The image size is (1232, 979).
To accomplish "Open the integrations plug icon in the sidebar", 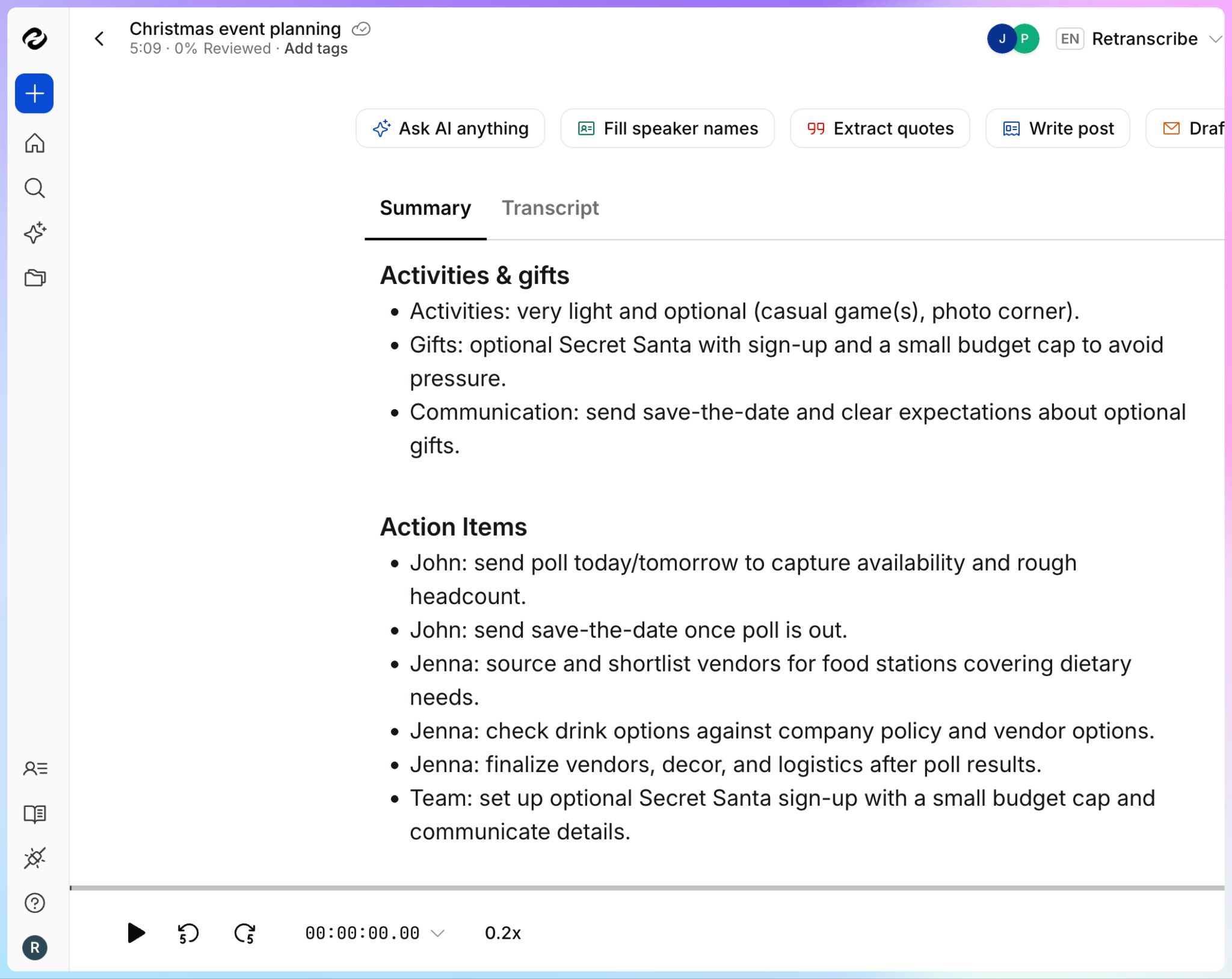I will [34, 858].
